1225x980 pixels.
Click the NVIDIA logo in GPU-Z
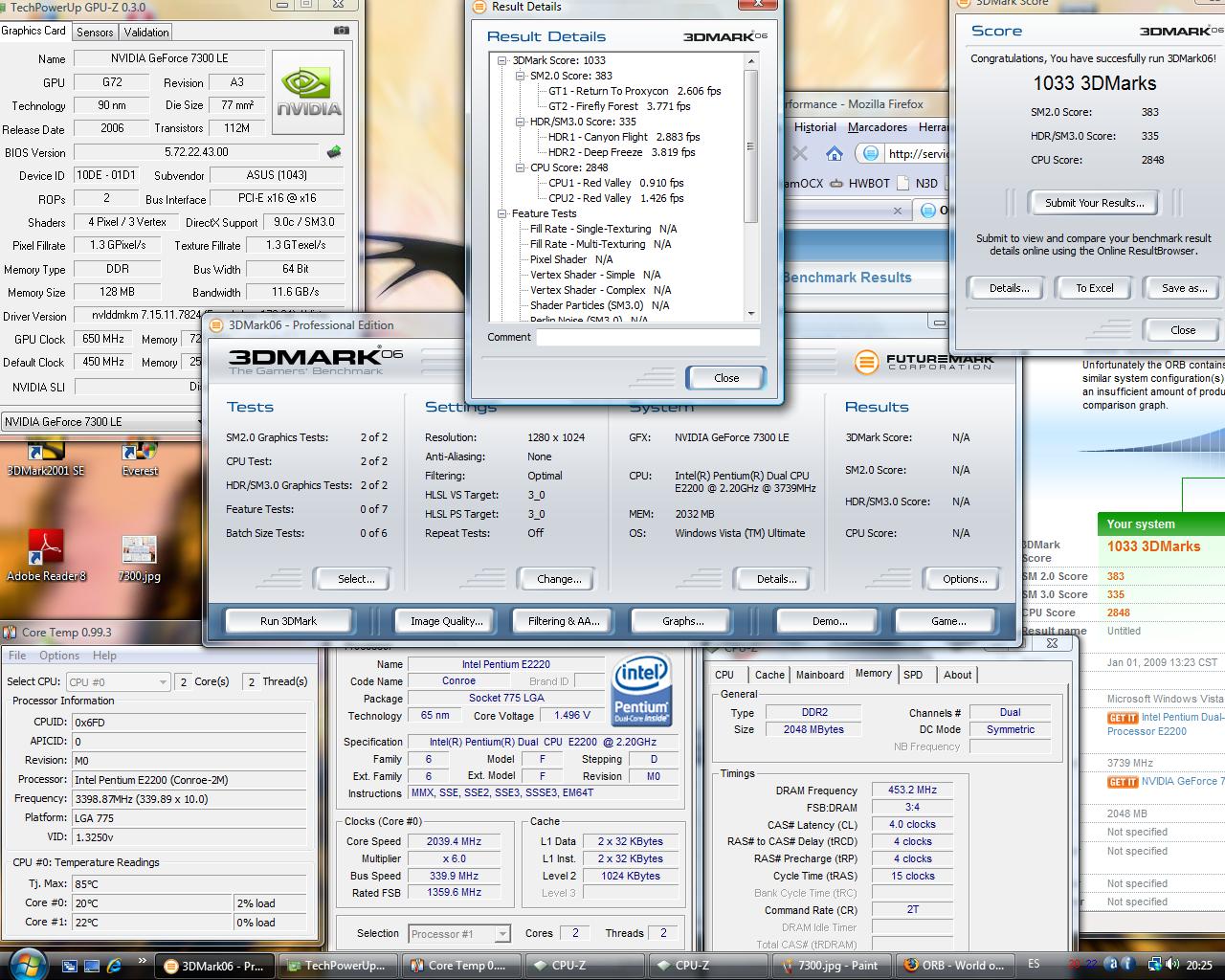tap(309, 92)
